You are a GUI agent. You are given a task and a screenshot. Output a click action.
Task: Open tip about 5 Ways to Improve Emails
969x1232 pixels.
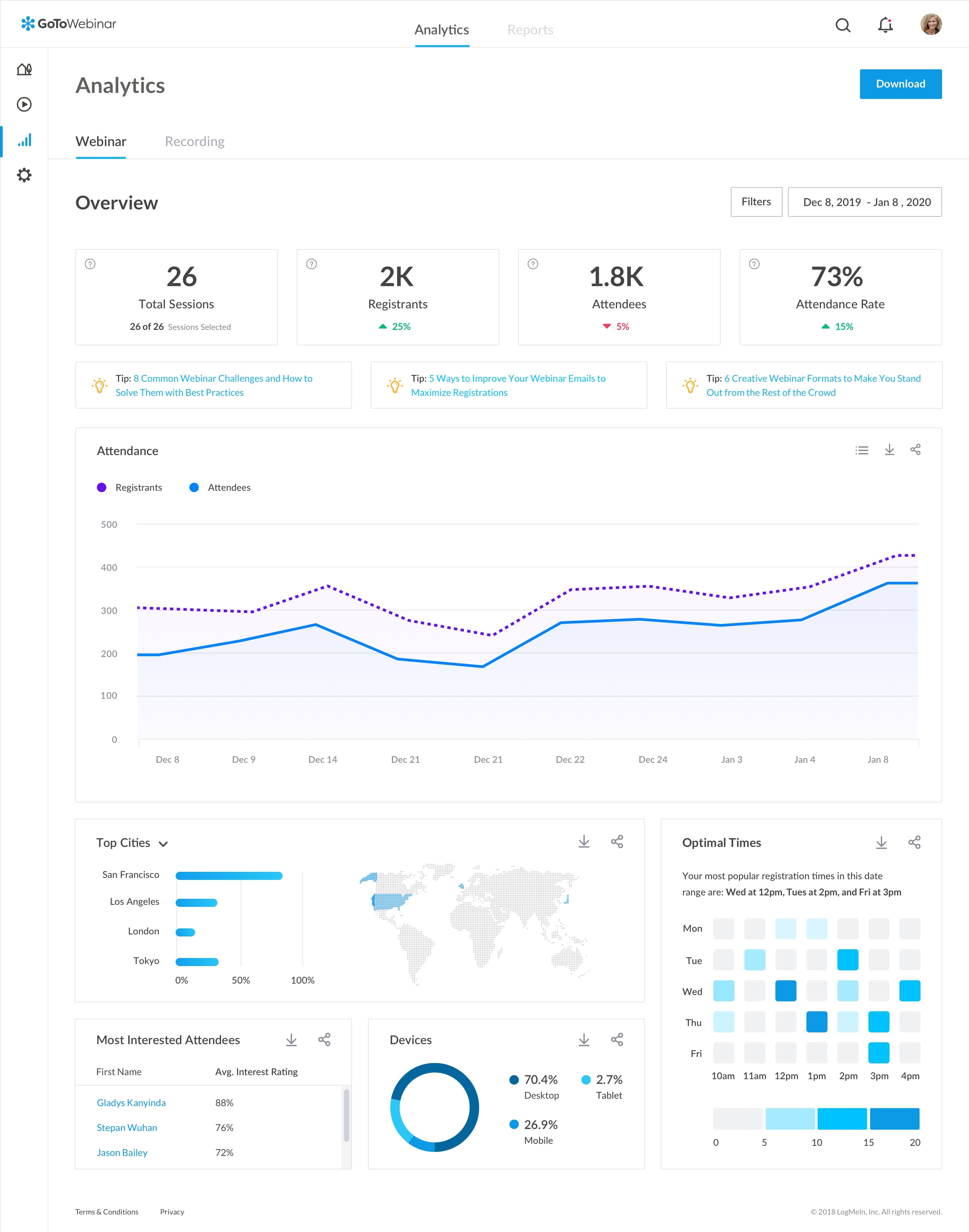click(x=508, y=385)
